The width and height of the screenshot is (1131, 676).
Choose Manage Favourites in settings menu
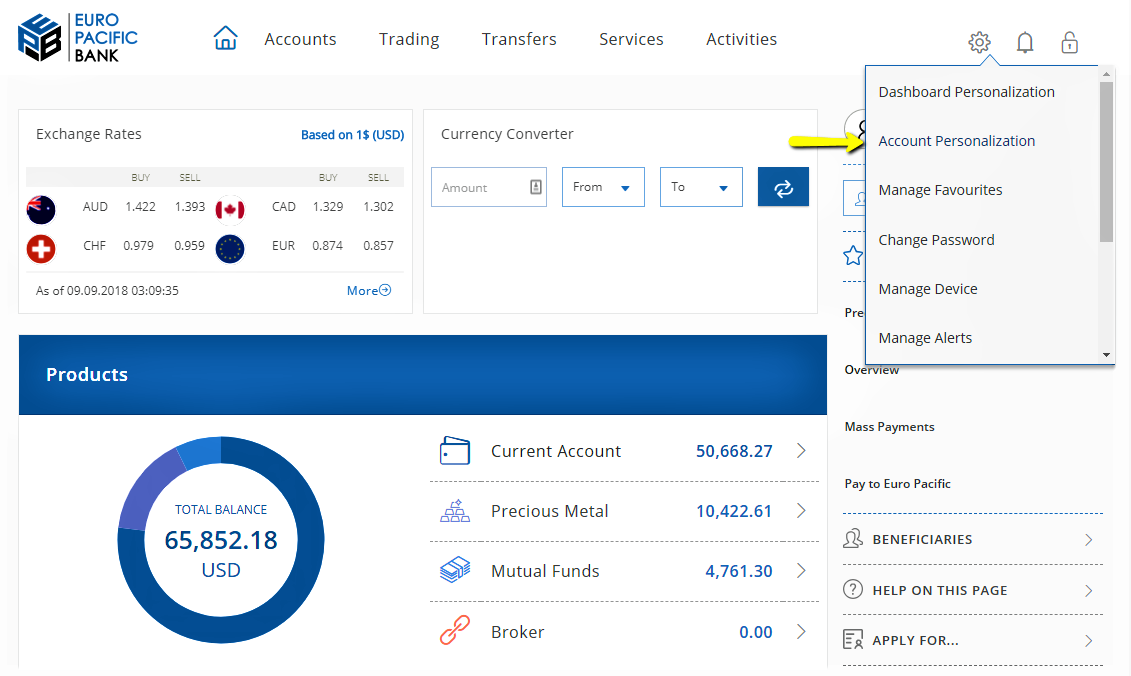click(940, 190)
